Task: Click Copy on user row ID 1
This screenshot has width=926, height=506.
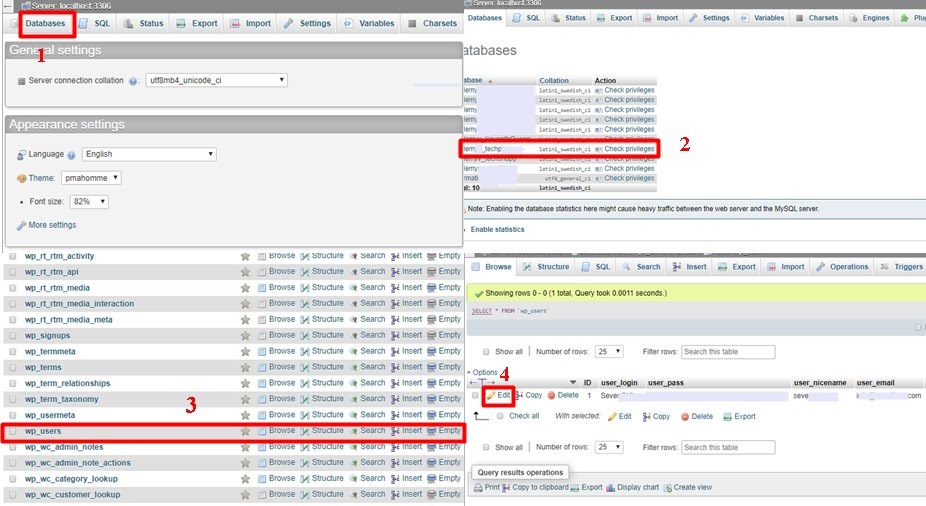Action: (x=529, y=396)
